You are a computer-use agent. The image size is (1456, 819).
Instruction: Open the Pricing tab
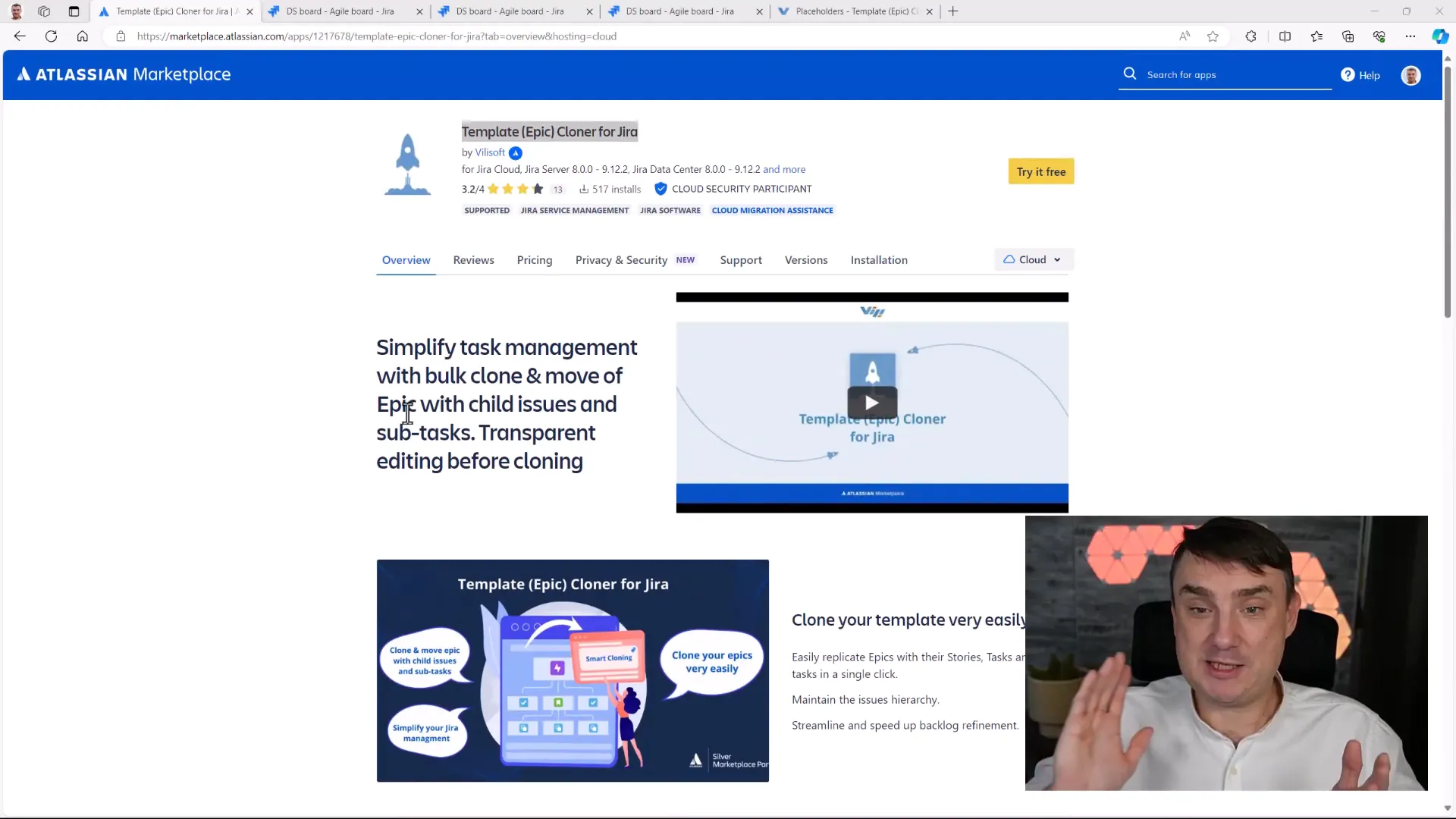[535, 260]
